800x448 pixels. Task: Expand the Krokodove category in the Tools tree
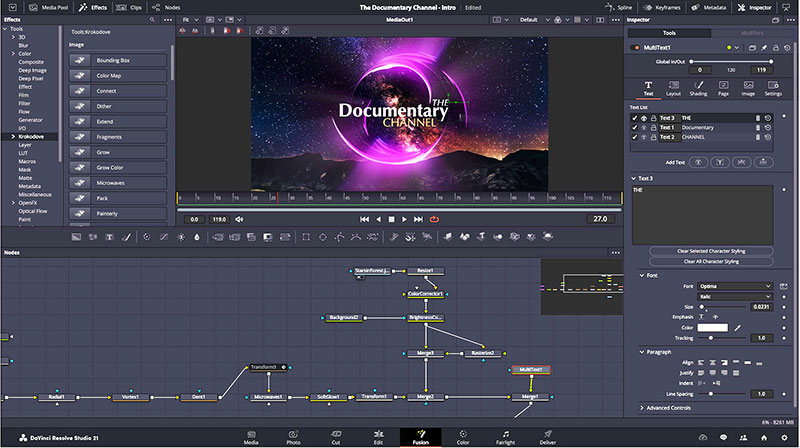tap(13, 137)
